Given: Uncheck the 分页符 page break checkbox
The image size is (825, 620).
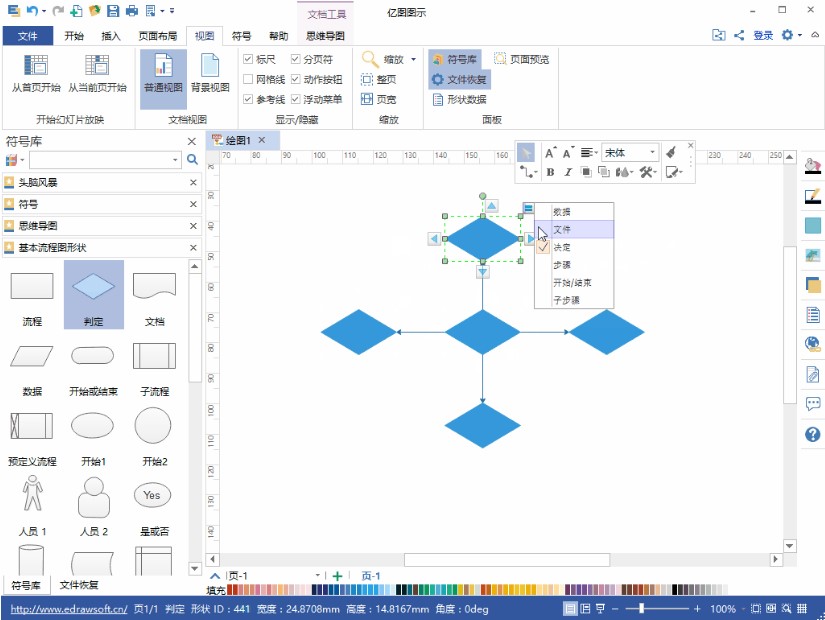Looking at the screenshot, I should click(x=296, y=59).
